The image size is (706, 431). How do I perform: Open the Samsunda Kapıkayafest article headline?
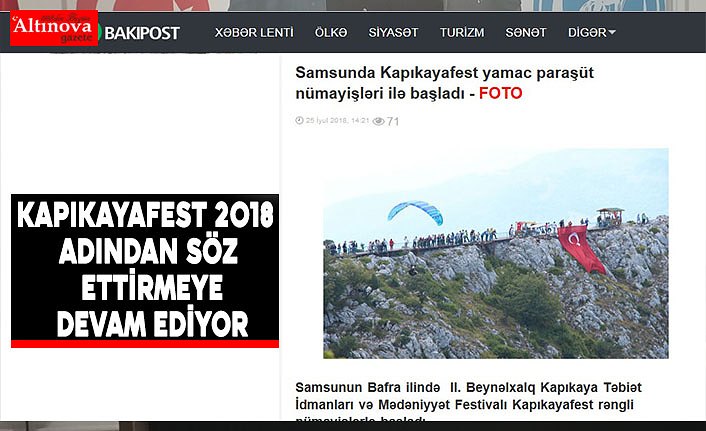(444, 83)
